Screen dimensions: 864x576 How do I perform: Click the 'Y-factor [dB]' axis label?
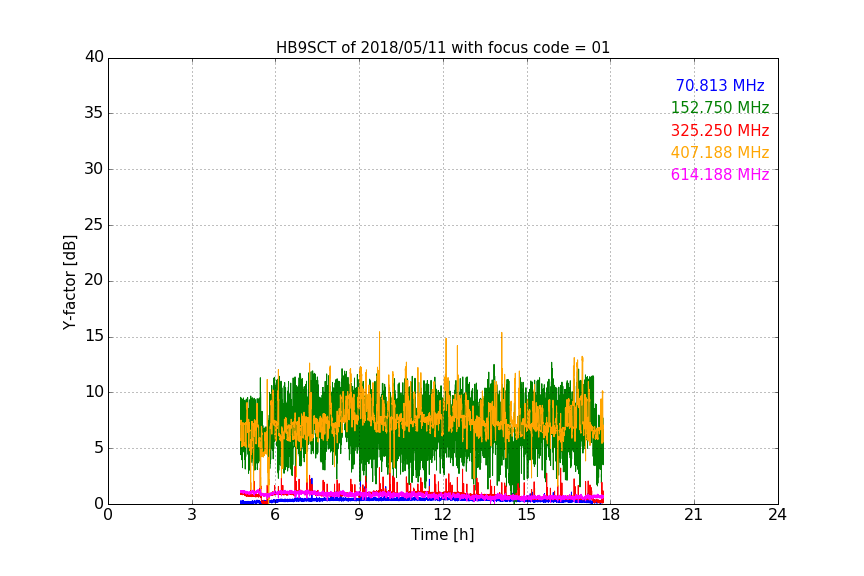[x=69, y=282]
